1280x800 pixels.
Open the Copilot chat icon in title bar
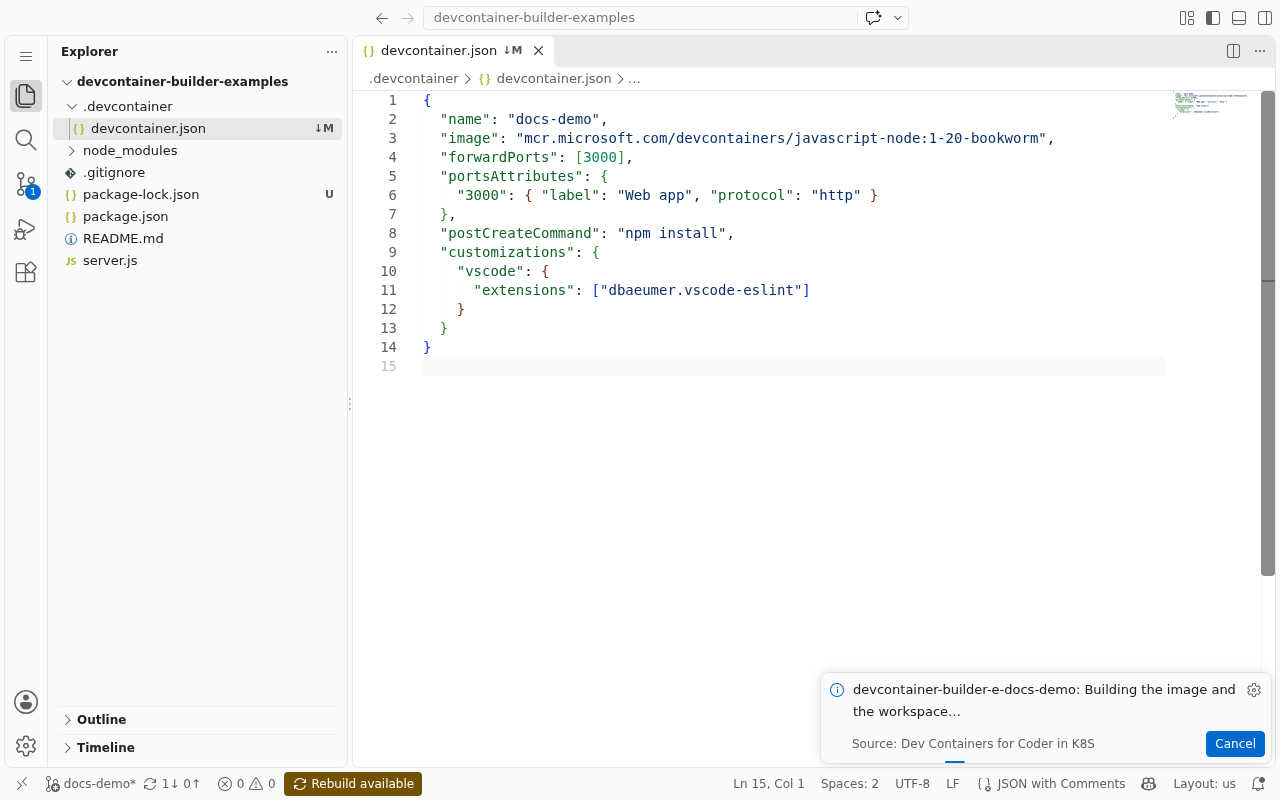(873, 18)
